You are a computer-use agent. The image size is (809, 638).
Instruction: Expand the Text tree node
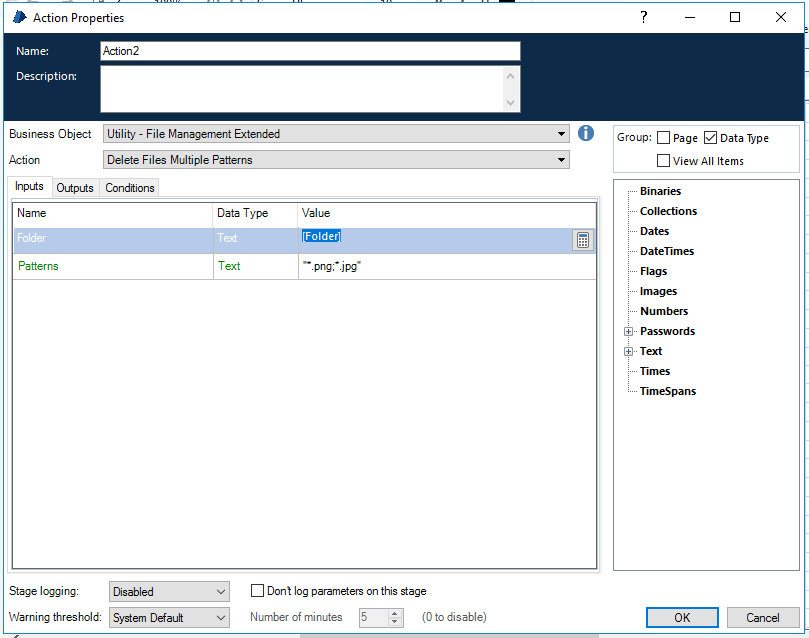coord(629,351)
